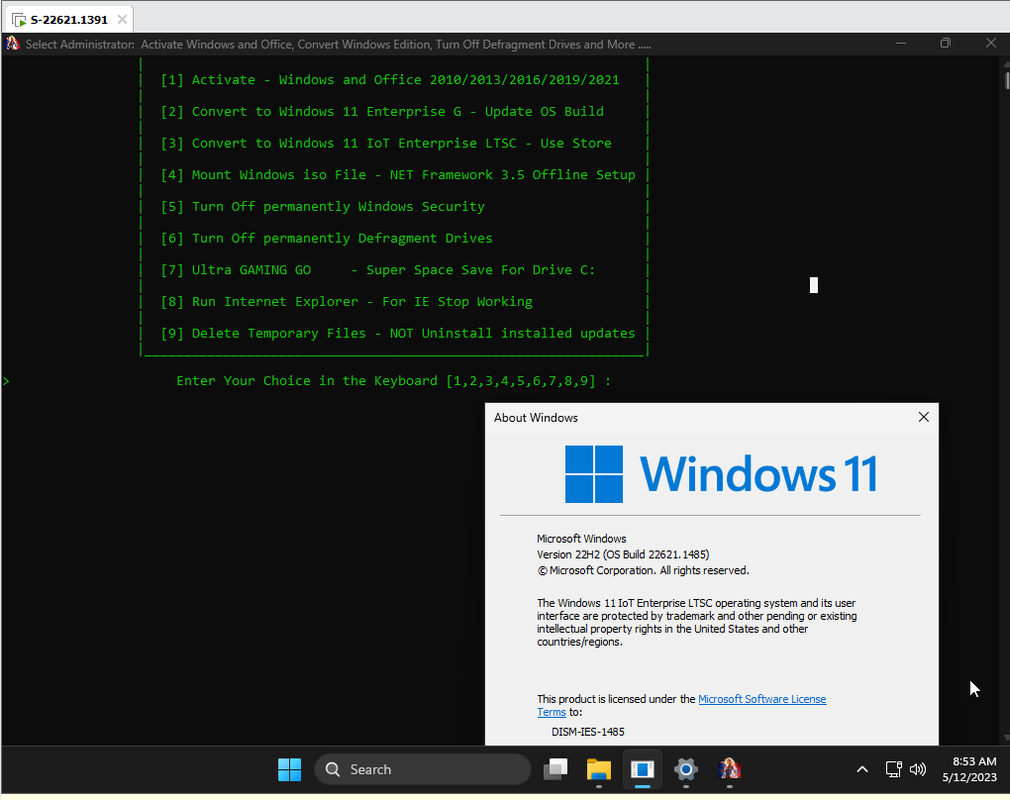This screenshot has width=1010, height=800.
Task: Click option [9] Delete Temporary Files
Action: pos(397,333)
